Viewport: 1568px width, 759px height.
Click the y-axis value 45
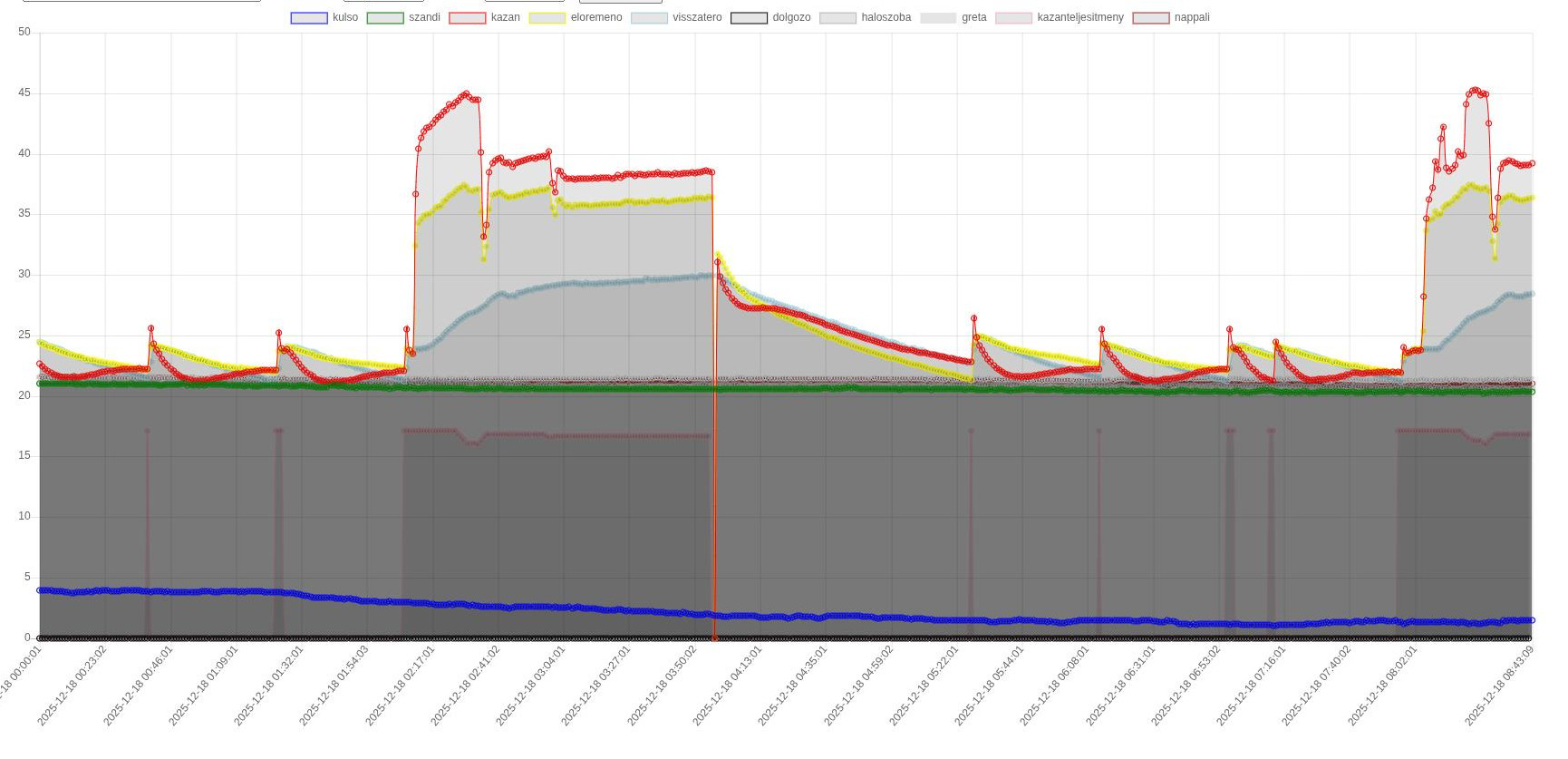click(x=24, y=93)
